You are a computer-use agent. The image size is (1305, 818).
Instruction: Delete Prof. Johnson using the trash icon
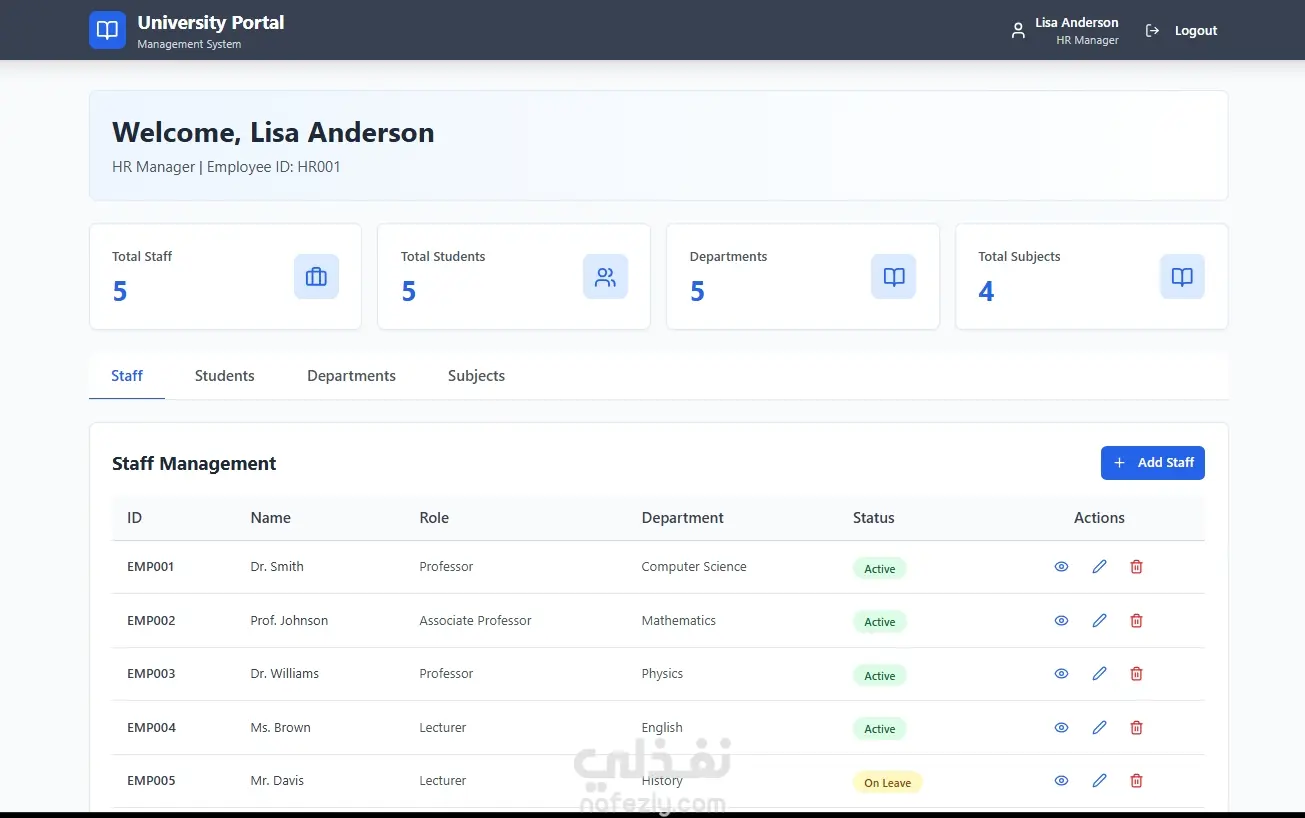(1136, 621)
